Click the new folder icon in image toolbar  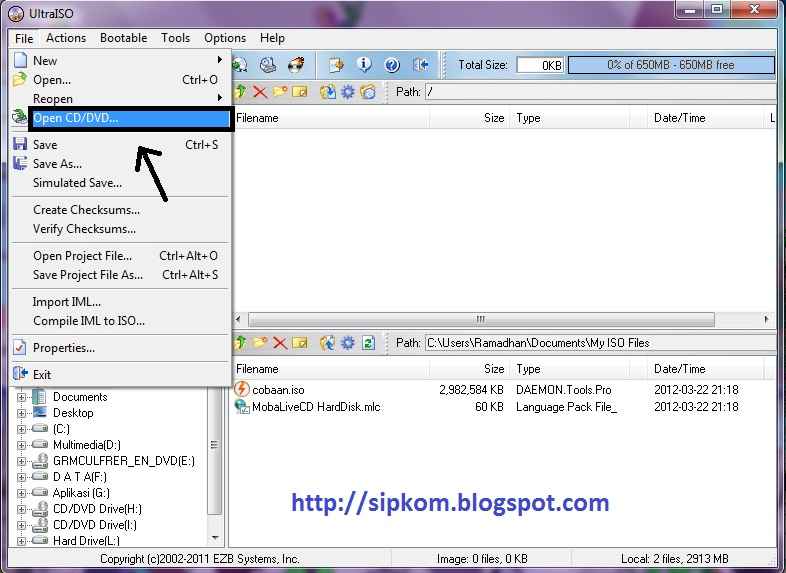(280, 92)
